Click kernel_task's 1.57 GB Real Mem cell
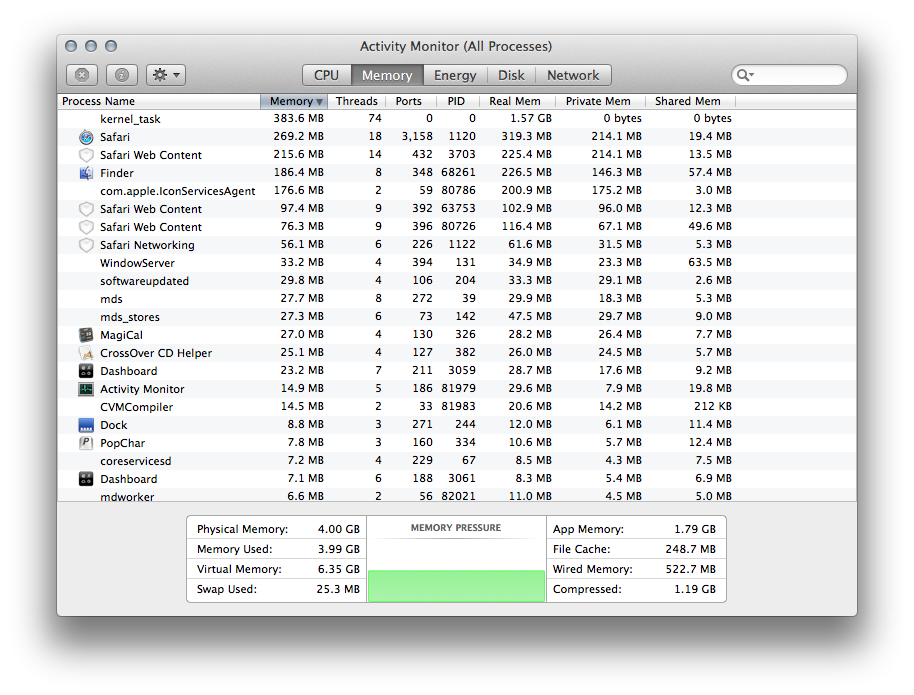Screen dimensions: 914x695 point(530,118)
